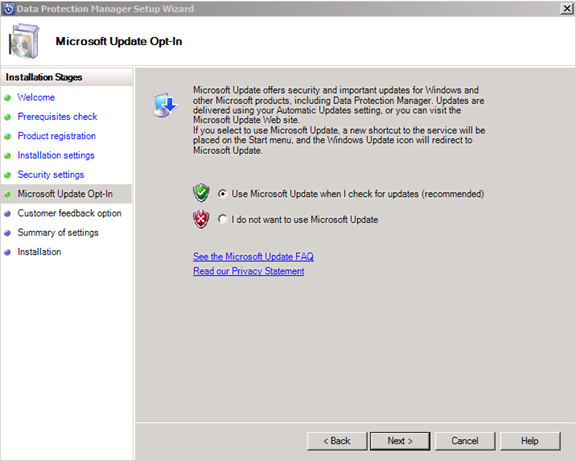Open the Prerequisites check stage
The width and height of the screenshot is (576, 461).
click(57, 116)
